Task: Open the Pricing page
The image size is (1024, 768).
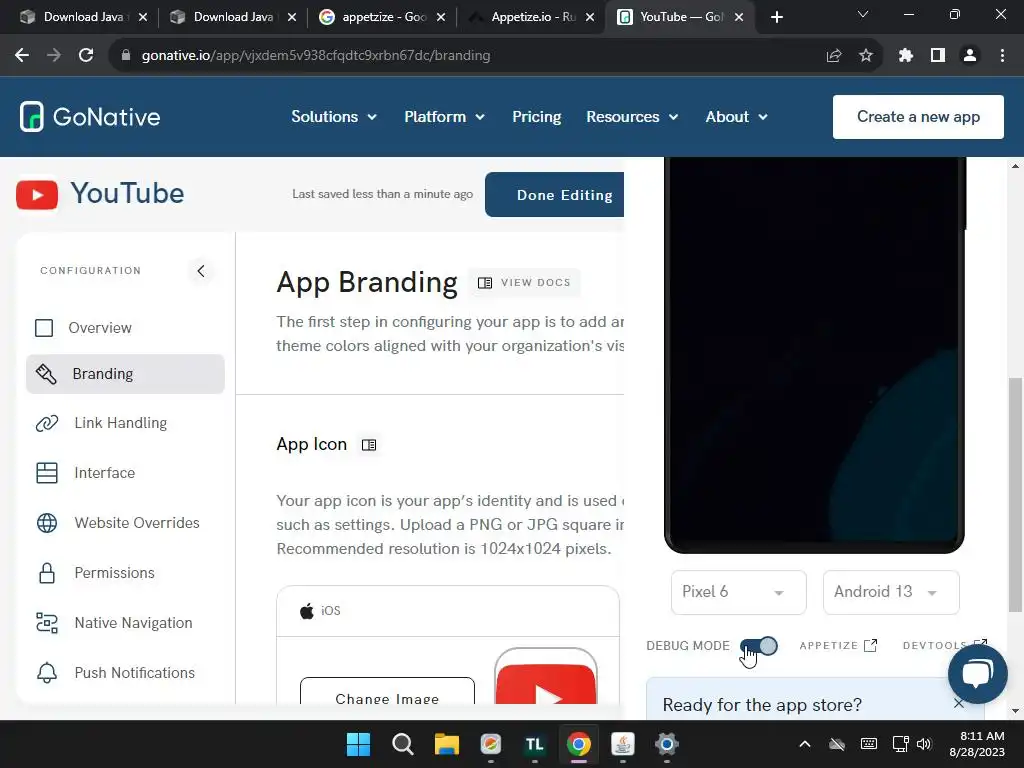Action: pyautogui.click(x=536, y=117)
